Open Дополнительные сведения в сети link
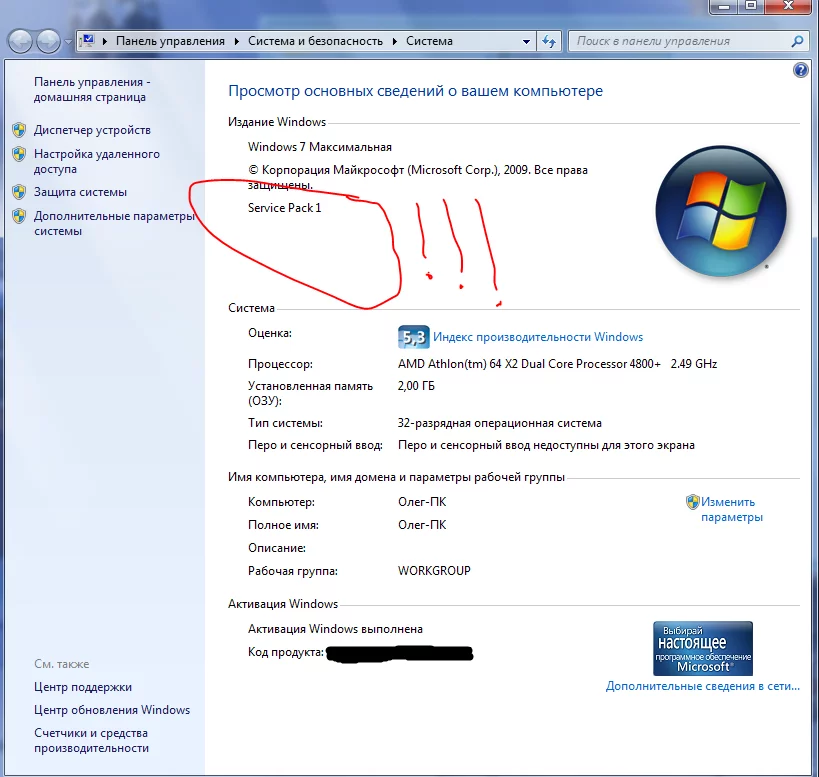Viewport: 819px width, 777px height. click(x=703, y=686)
